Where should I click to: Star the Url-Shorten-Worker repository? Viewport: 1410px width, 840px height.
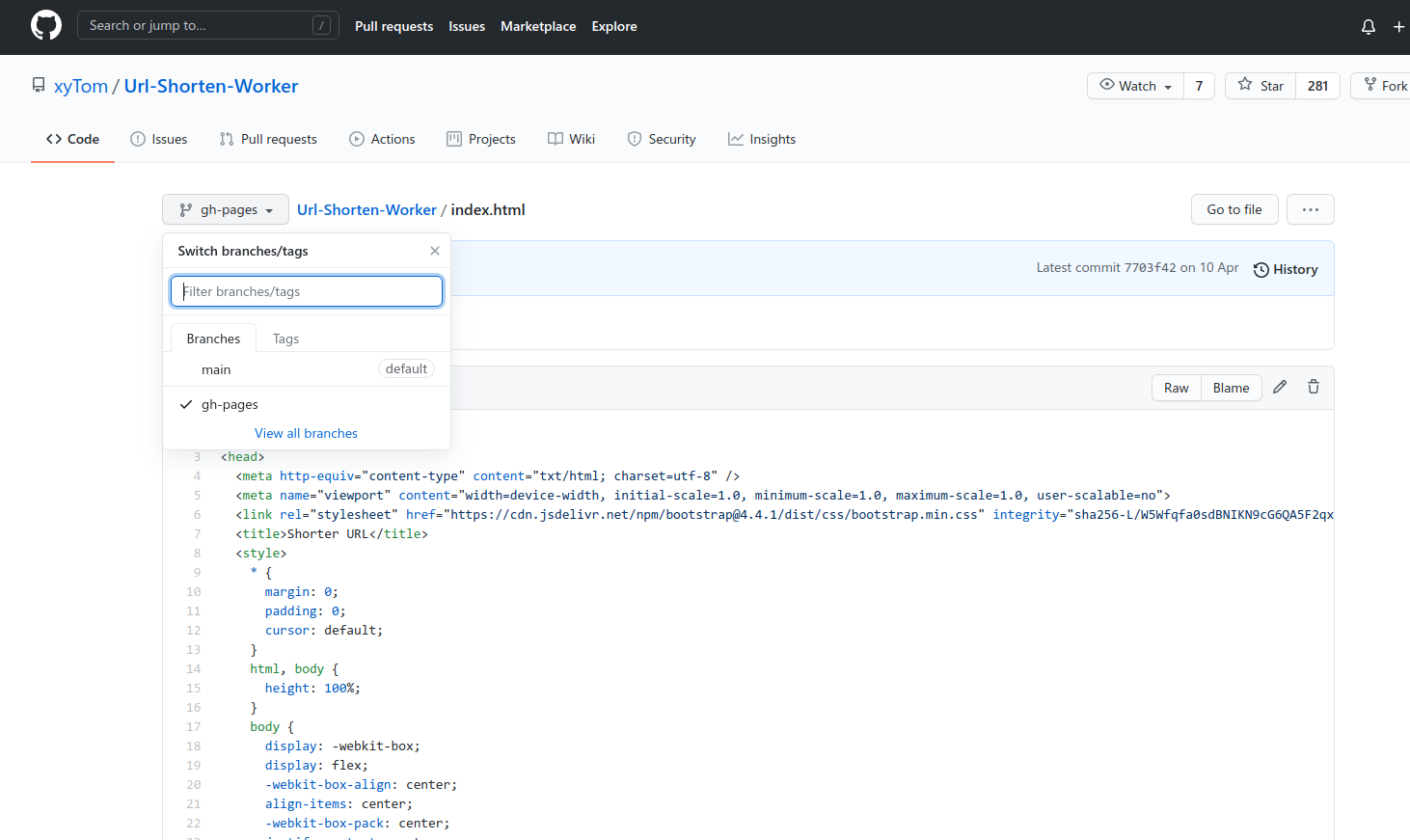(x=1261, y=86)
